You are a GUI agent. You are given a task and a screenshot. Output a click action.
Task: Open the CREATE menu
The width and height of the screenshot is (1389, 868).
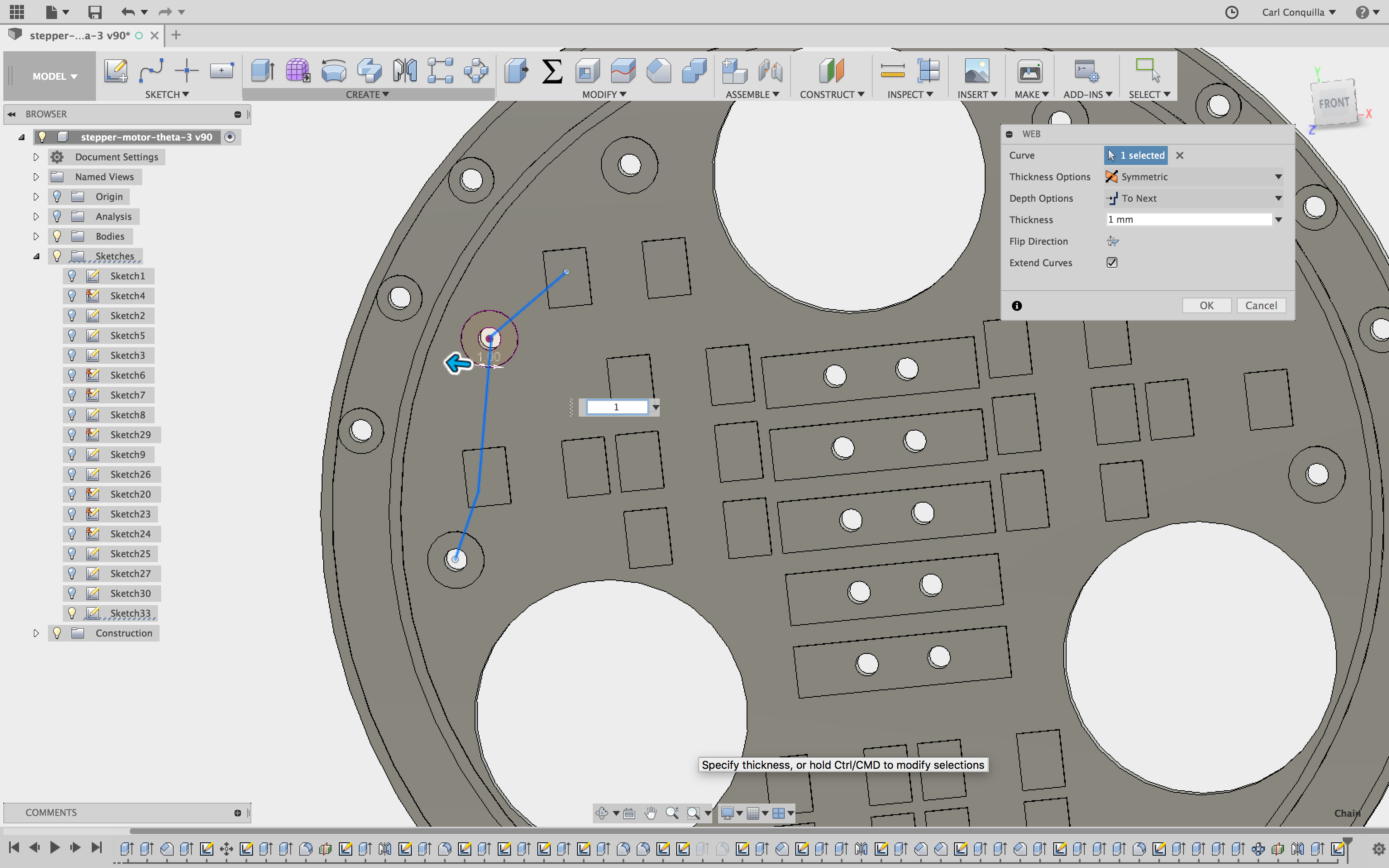tap(368, 95)
